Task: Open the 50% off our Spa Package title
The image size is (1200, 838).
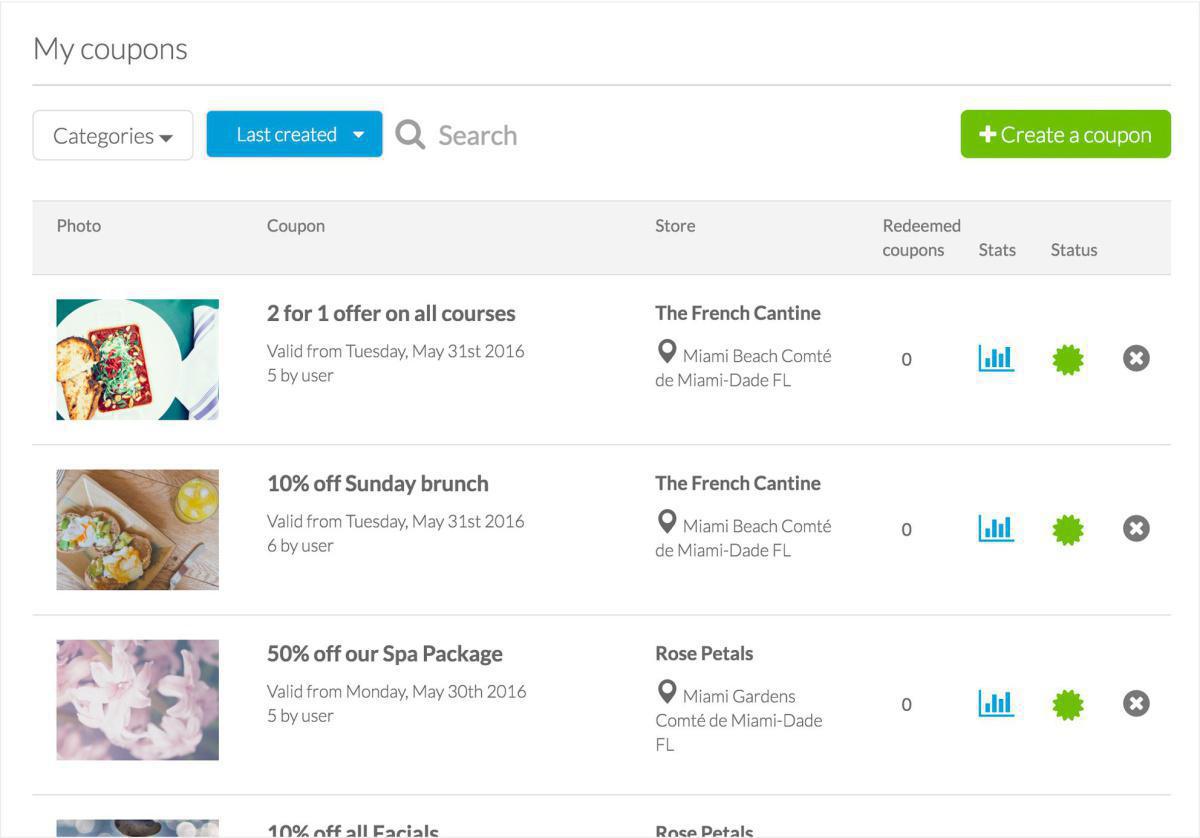Action: click(x=384, y=654)
